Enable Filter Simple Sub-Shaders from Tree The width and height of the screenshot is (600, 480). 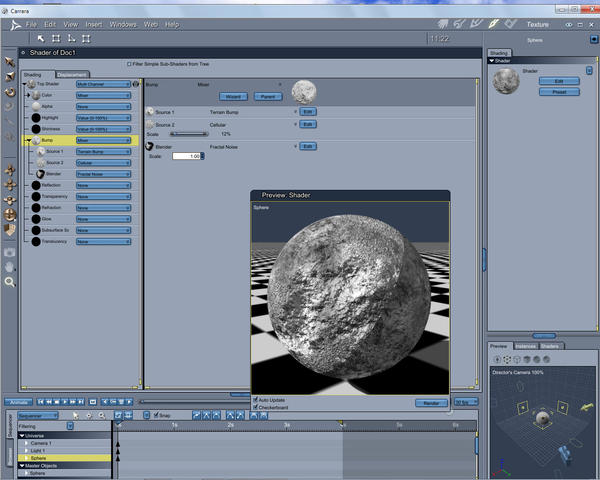coord(129,63)
